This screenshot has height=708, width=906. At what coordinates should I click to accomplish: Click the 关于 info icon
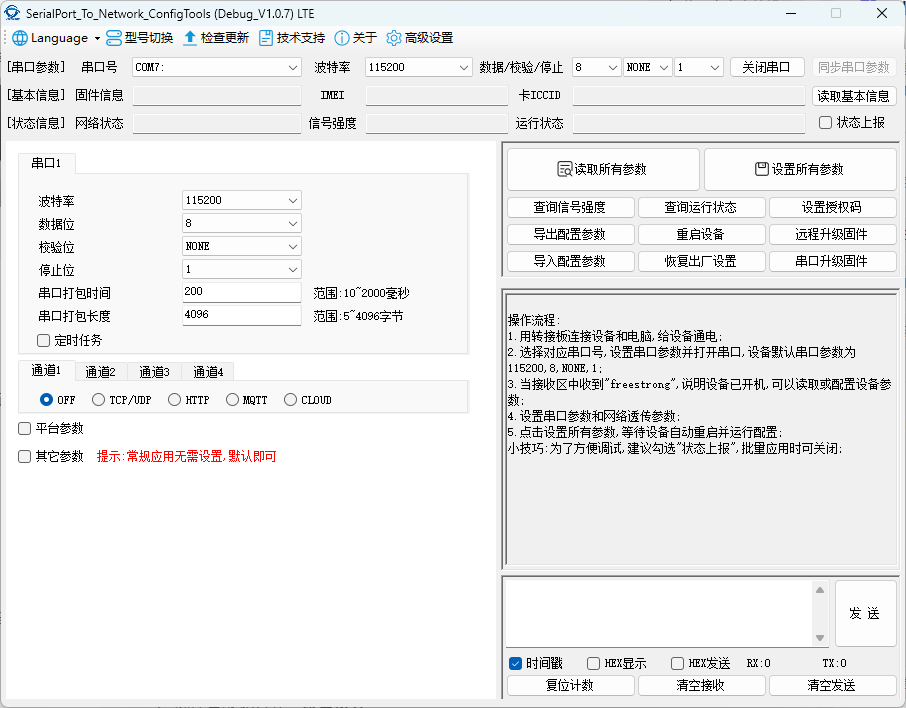click(x=342, y=38)
